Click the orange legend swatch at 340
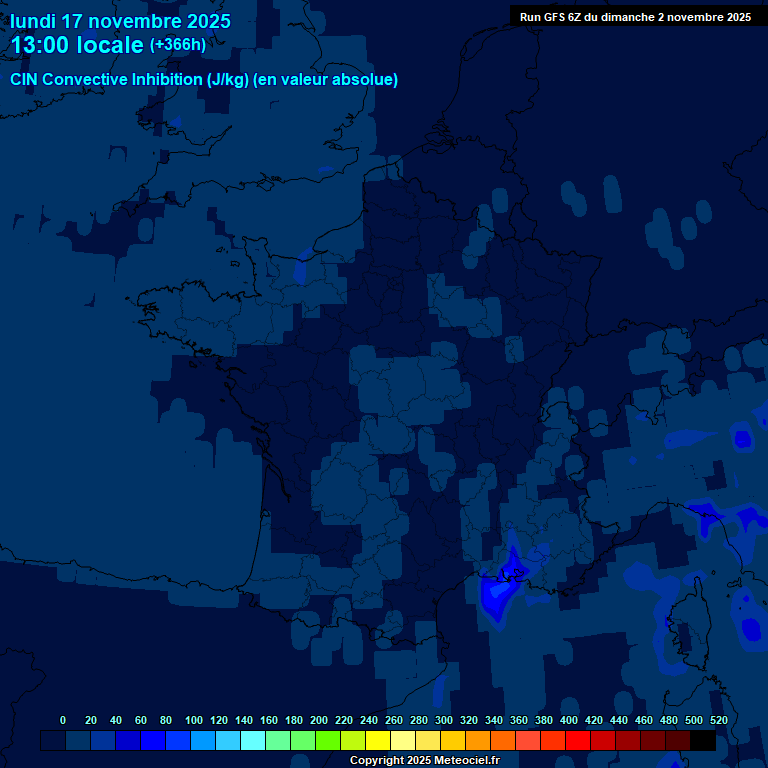 tap(503, 740)
